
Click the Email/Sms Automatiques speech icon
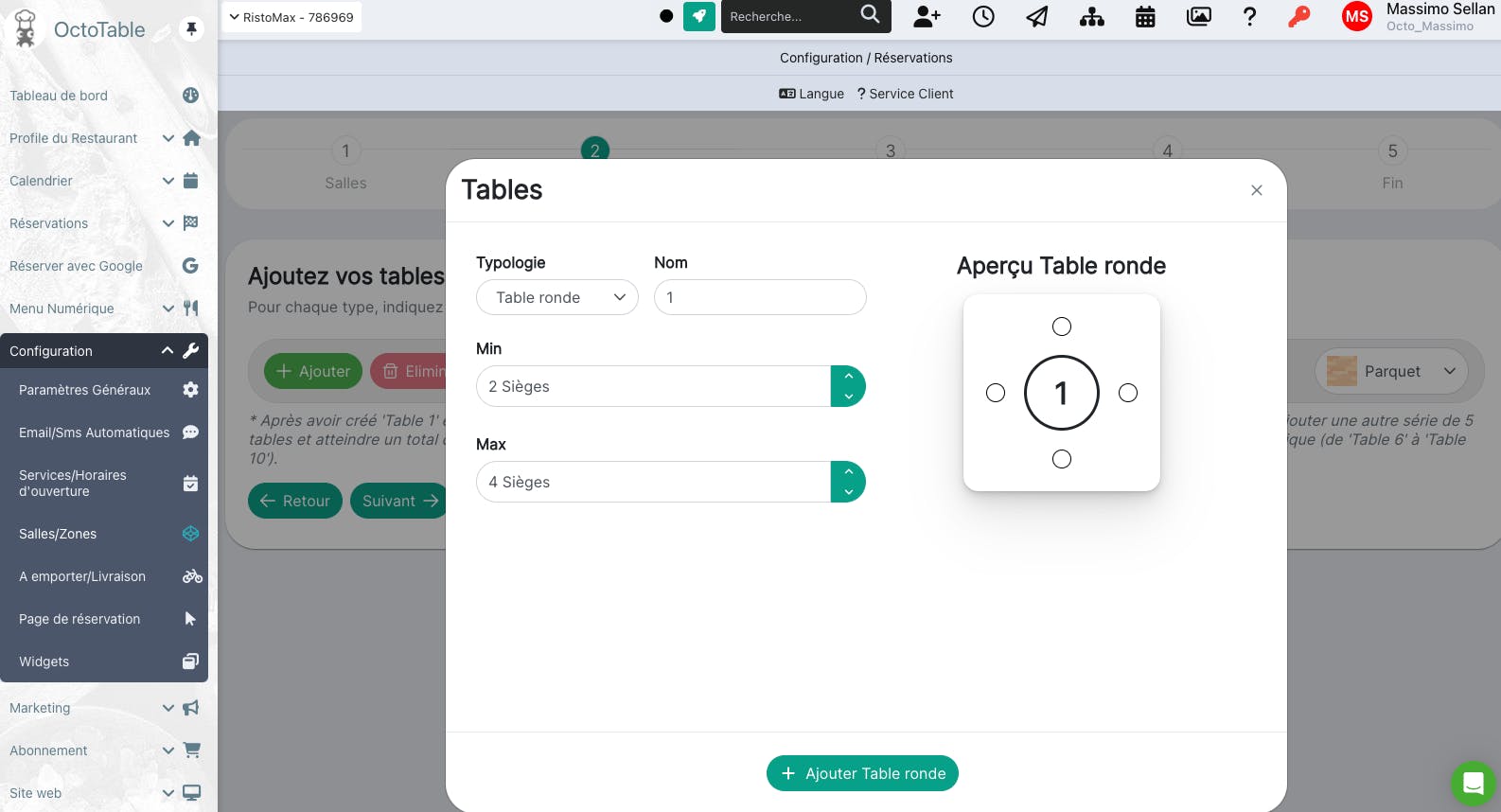(x=190, y=432)
